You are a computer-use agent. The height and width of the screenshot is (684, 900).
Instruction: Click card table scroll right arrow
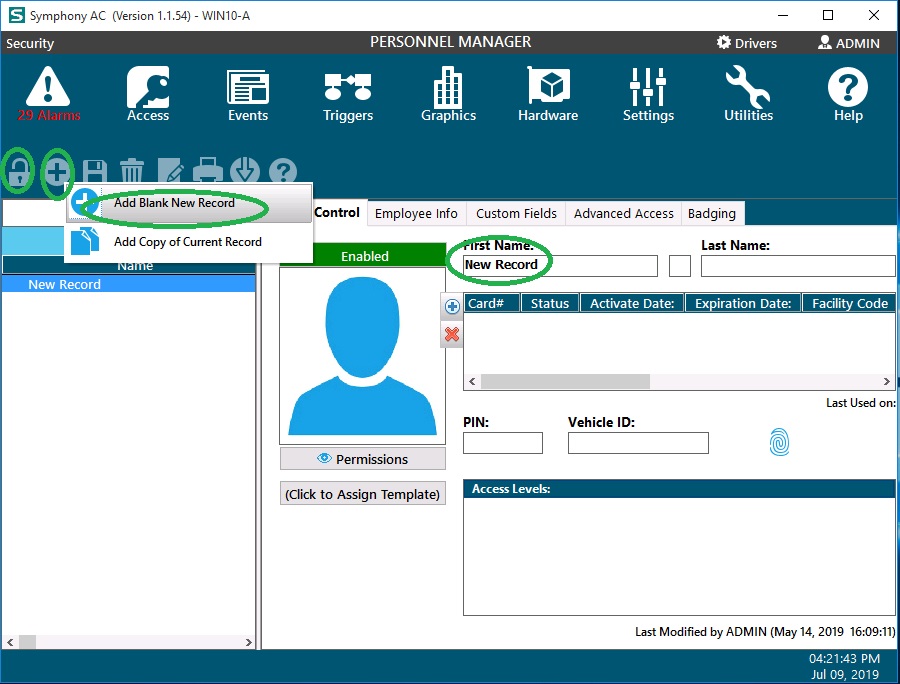pos(887,382)
